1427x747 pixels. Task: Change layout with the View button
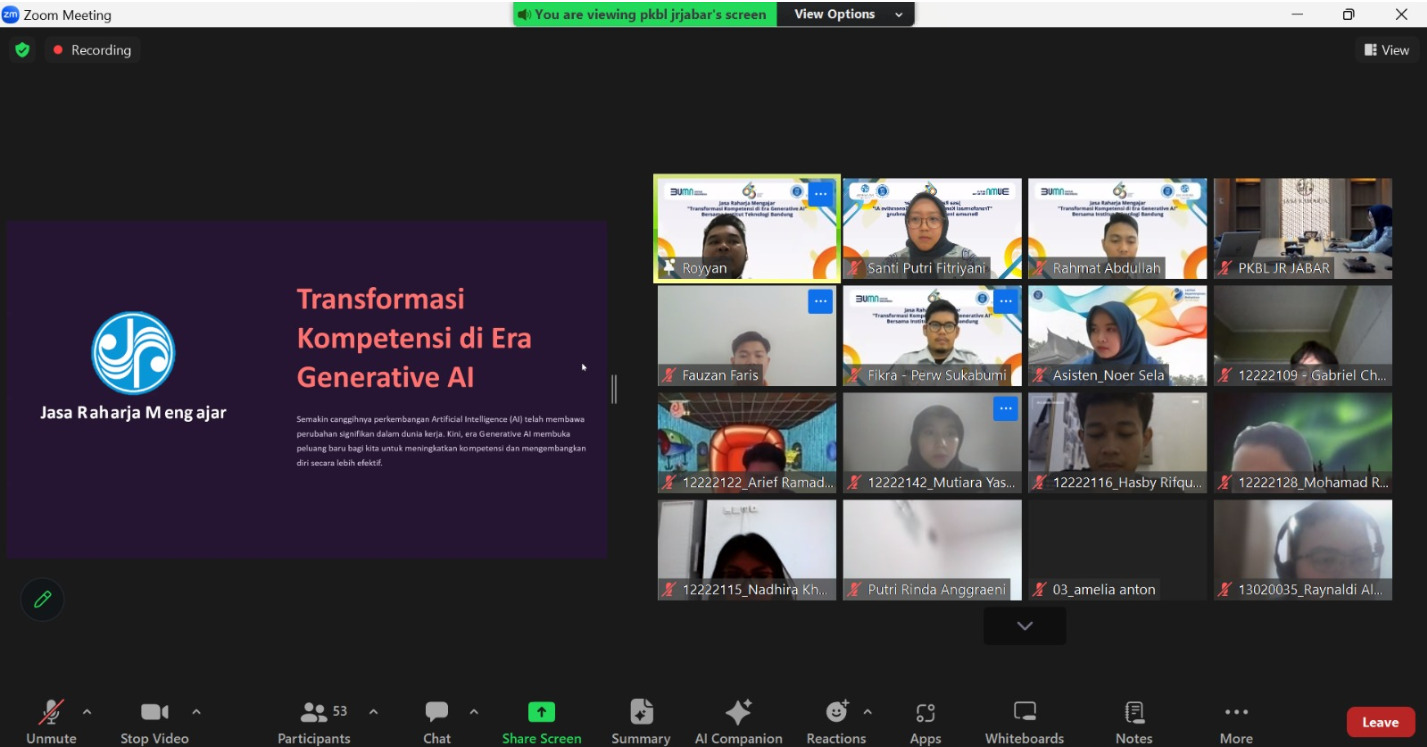tap(1387, 50)
